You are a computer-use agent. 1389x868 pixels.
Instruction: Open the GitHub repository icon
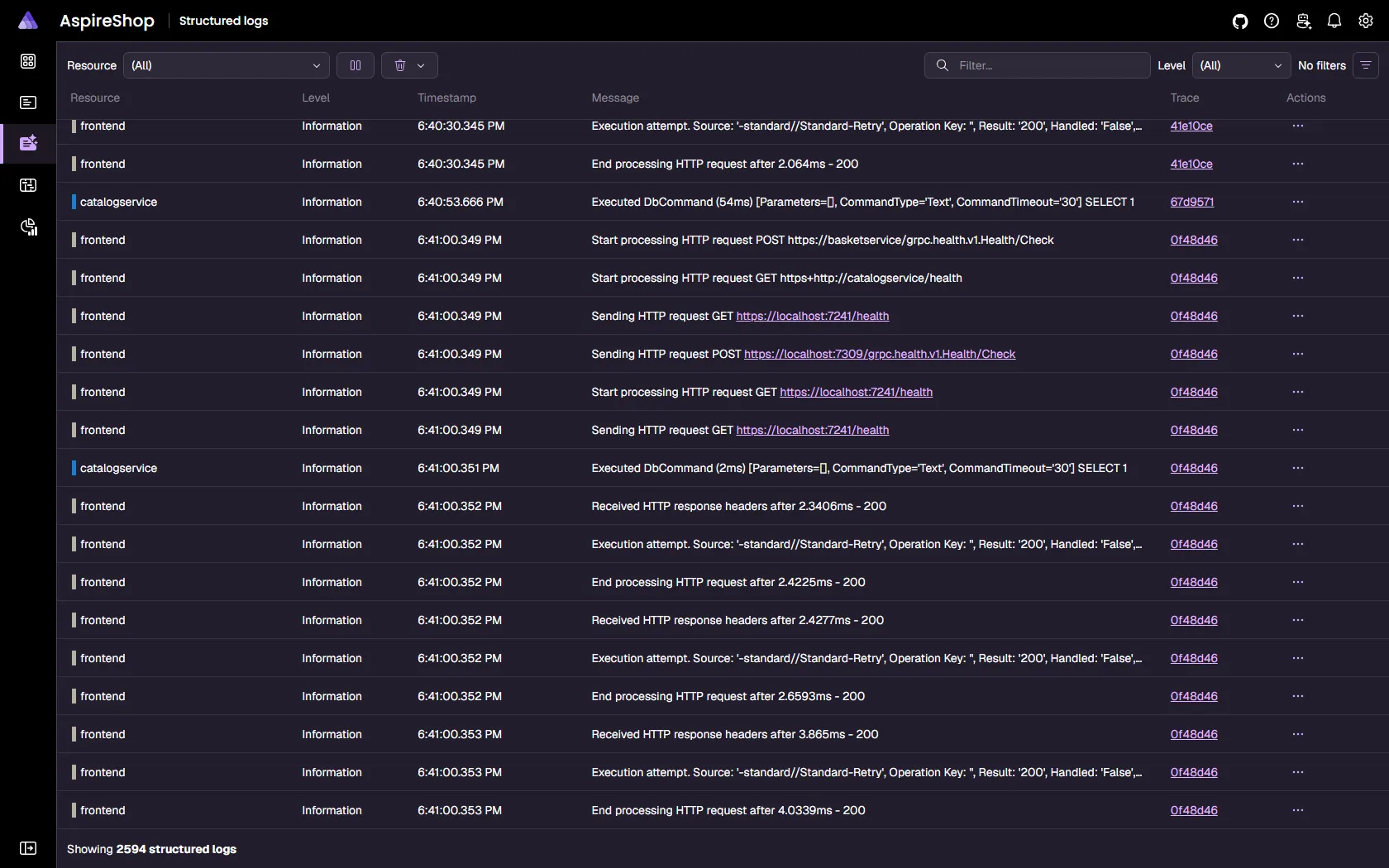point(1240,21)
